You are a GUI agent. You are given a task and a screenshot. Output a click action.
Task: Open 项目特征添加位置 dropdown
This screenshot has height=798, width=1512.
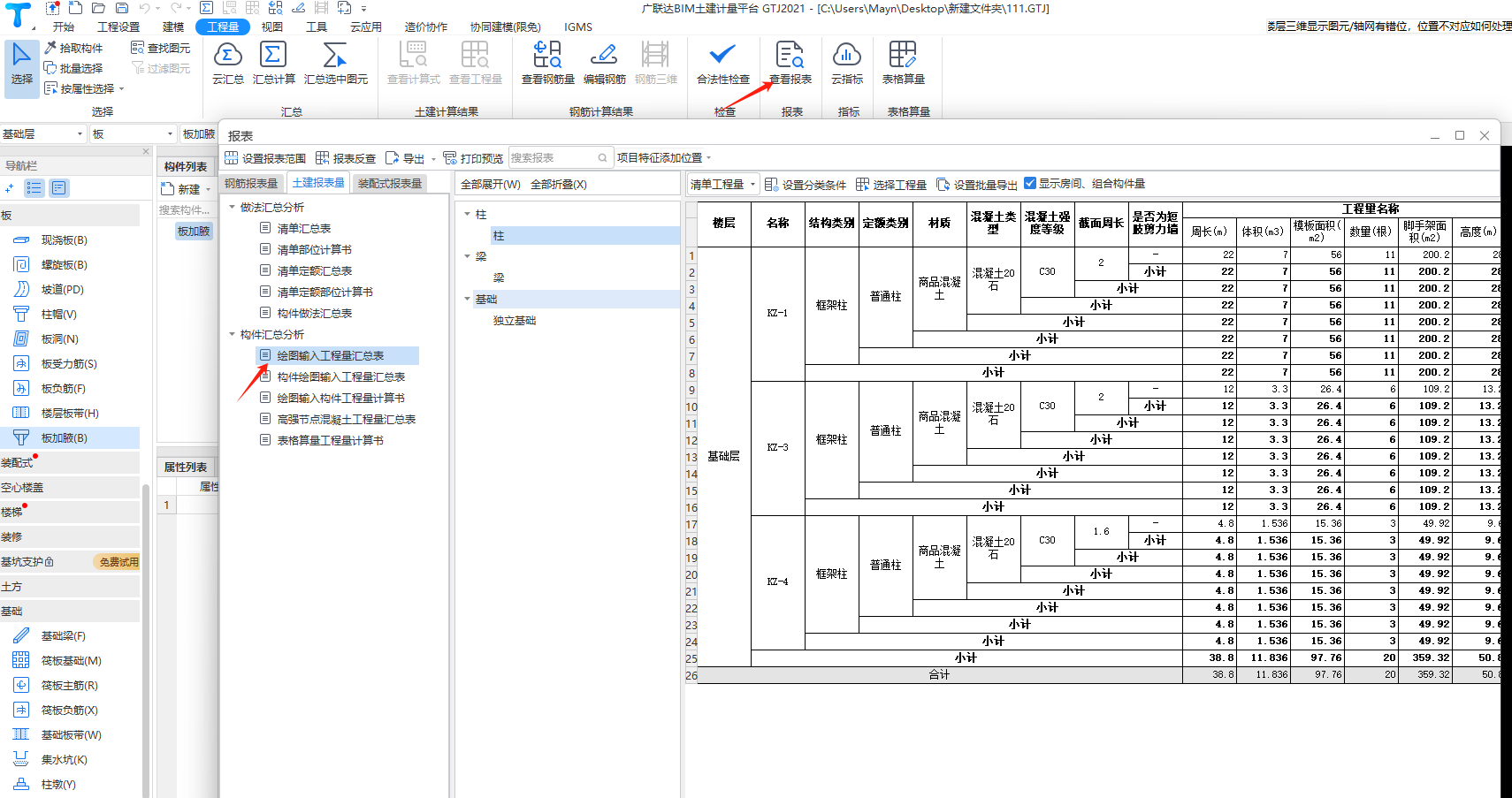[665, 157]
